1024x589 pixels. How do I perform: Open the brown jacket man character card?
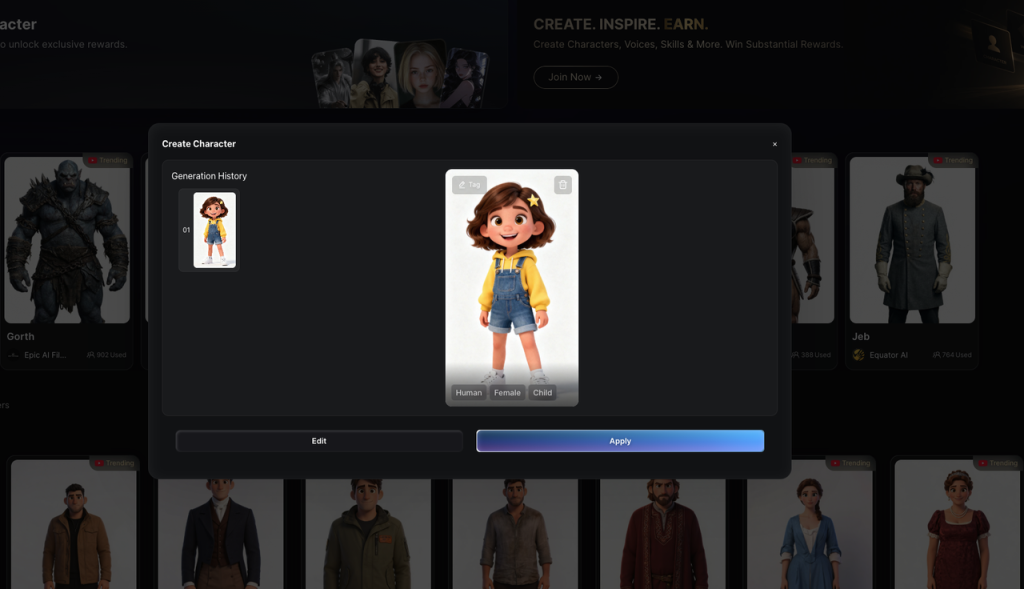point(74,523)
